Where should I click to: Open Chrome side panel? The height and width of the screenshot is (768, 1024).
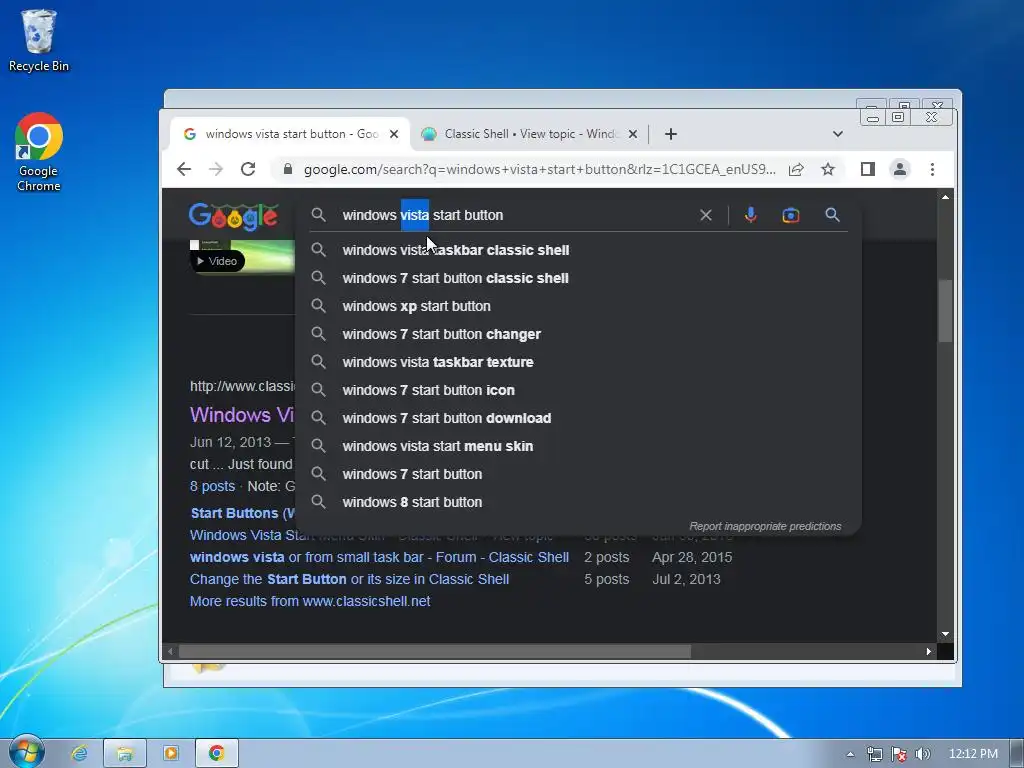click(x=867, y=169)
